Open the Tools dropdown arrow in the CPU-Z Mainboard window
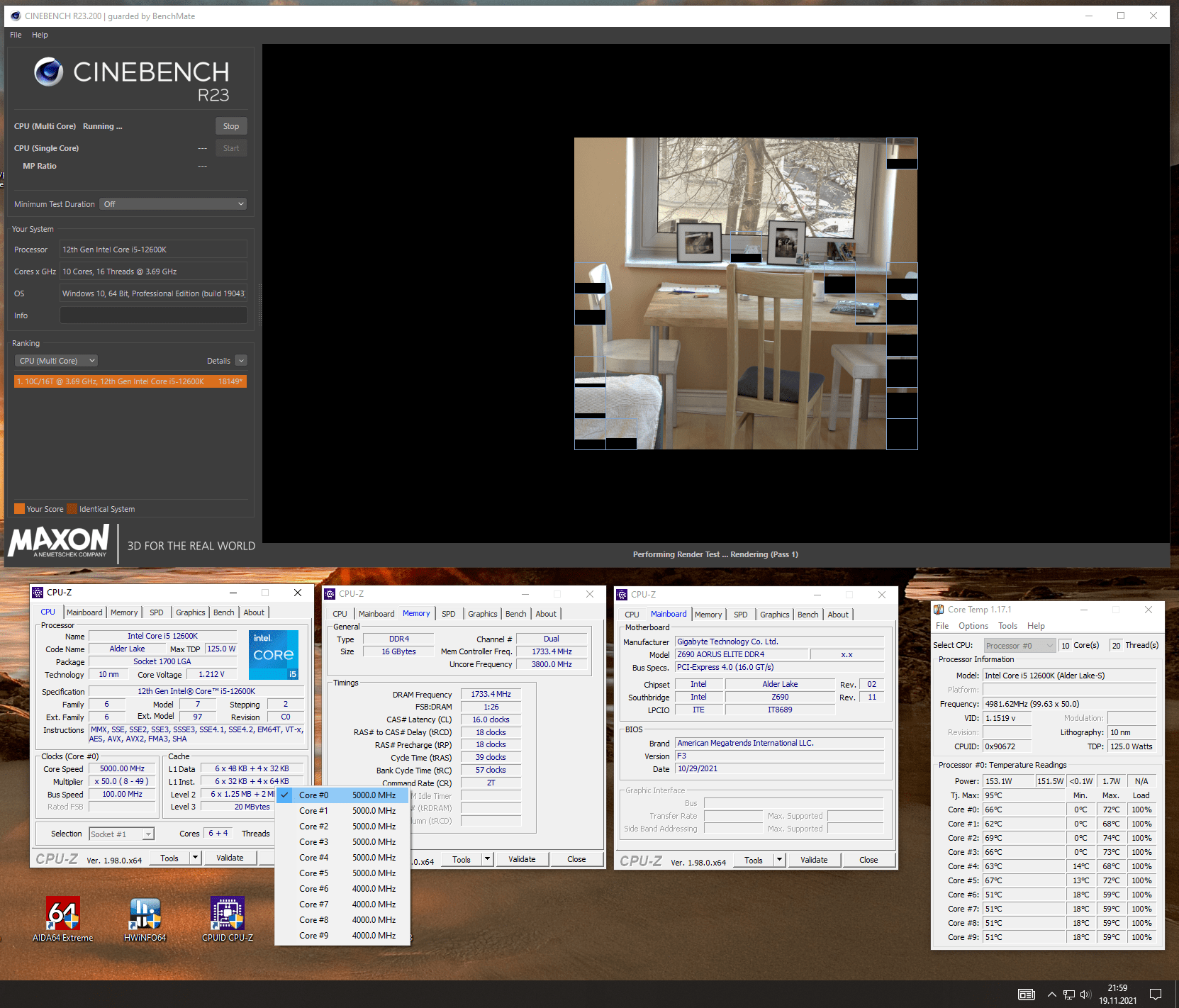This screenshot has height=1008, width=1179. 780,860
